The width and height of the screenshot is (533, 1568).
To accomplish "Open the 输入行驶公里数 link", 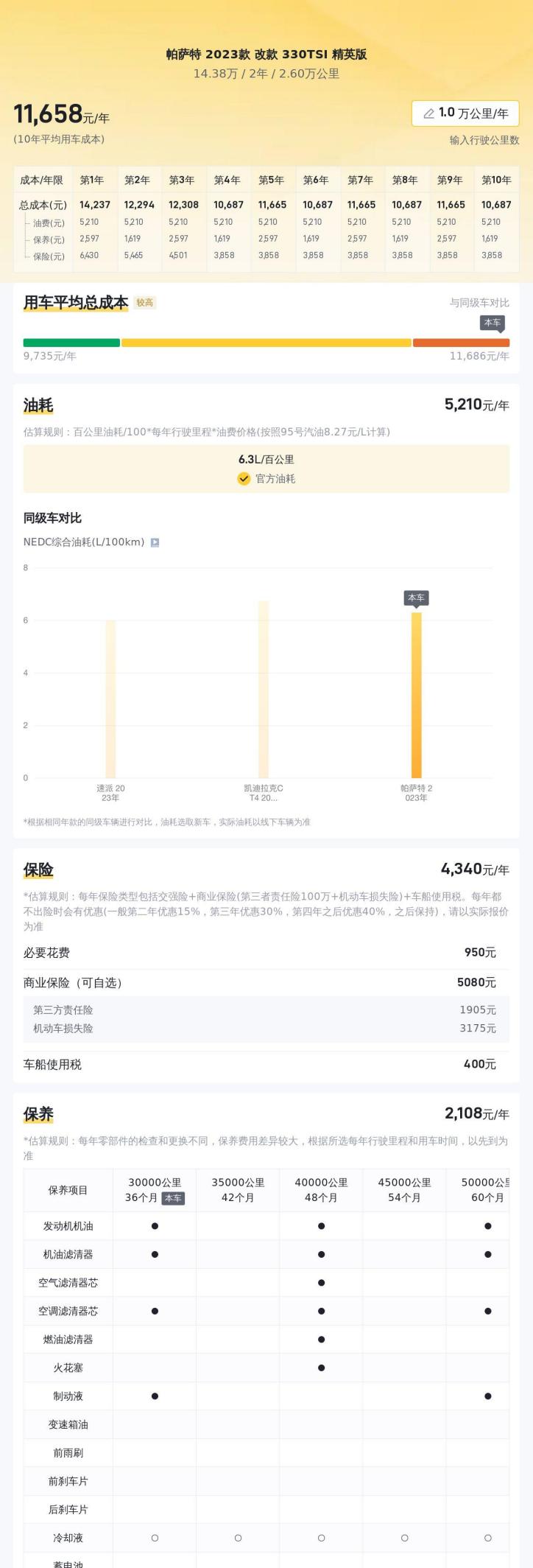I will 484,140.
